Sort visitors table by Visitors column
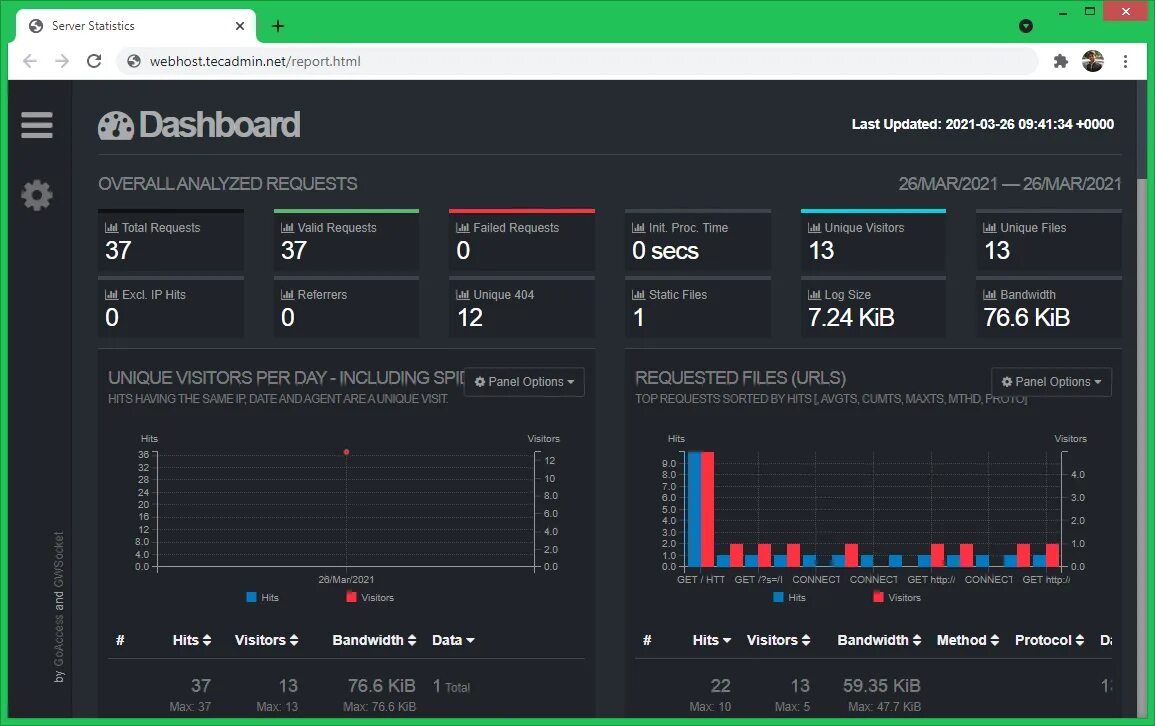 pos(266,640)
